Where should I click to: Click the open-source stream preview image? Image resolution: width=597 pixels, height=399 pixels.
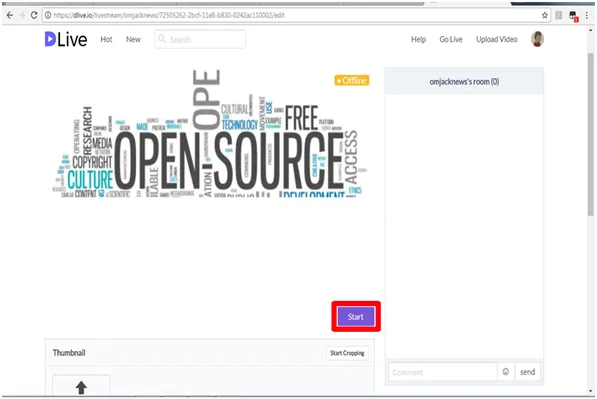click(x=209, y=134)
